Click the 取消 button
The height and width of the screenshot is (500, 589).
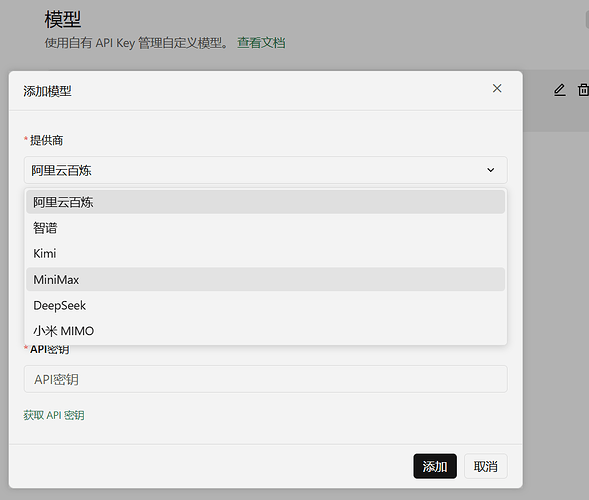tap(486, 466)
